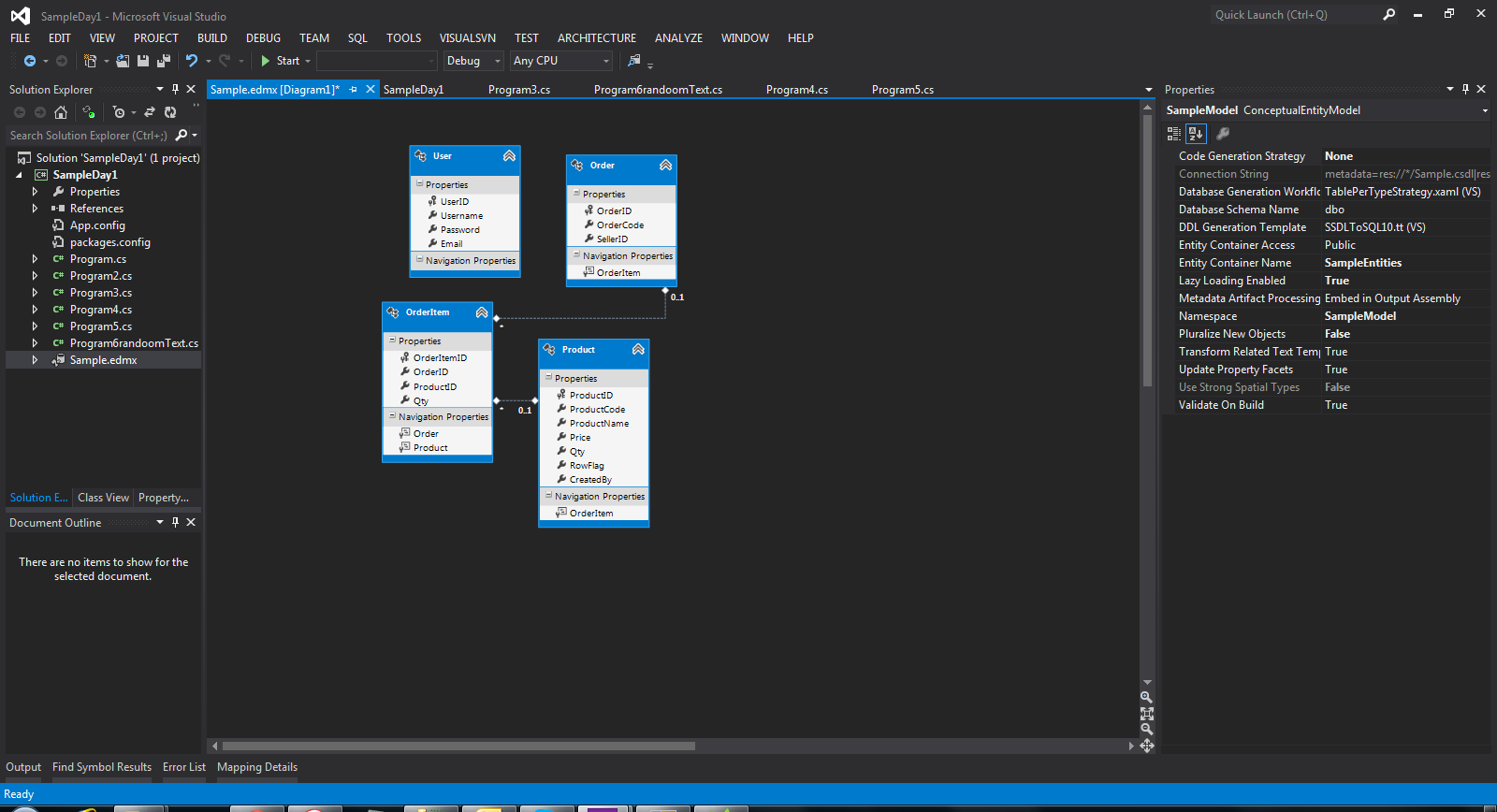Click the New Project toolbar icon
The width and height of the screenshot is (1497, 812).
[90, 61]
